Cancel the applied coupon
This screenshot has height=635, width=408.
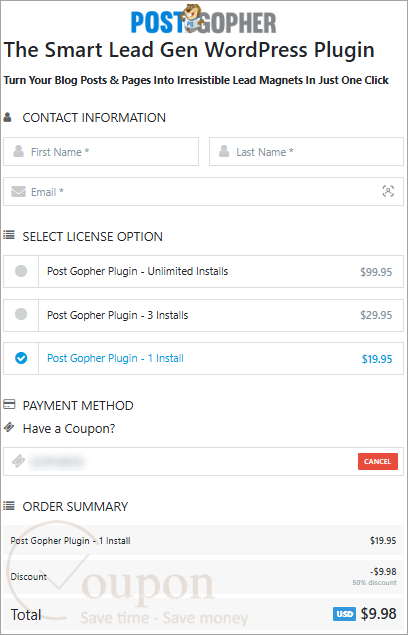(x=378, y=461)
